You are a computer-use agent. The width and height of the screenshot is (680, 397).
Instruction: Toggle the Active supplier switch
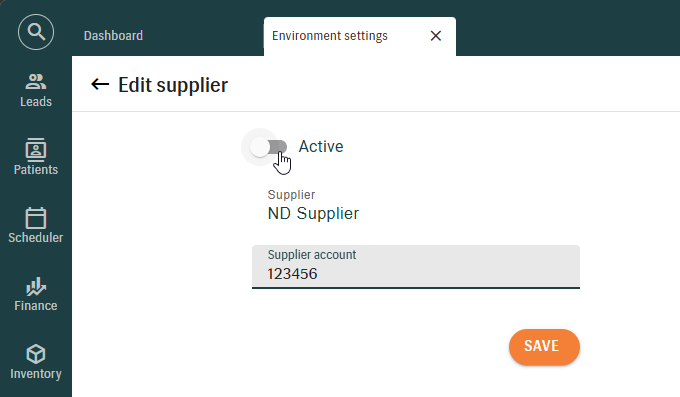(x=269, y=147)
